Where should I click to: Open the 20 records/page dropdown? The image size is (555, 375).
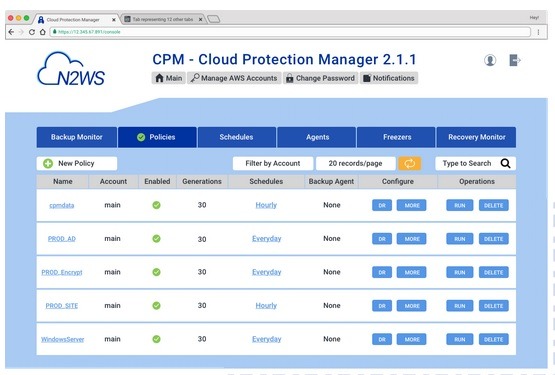[x=356, y=163]
